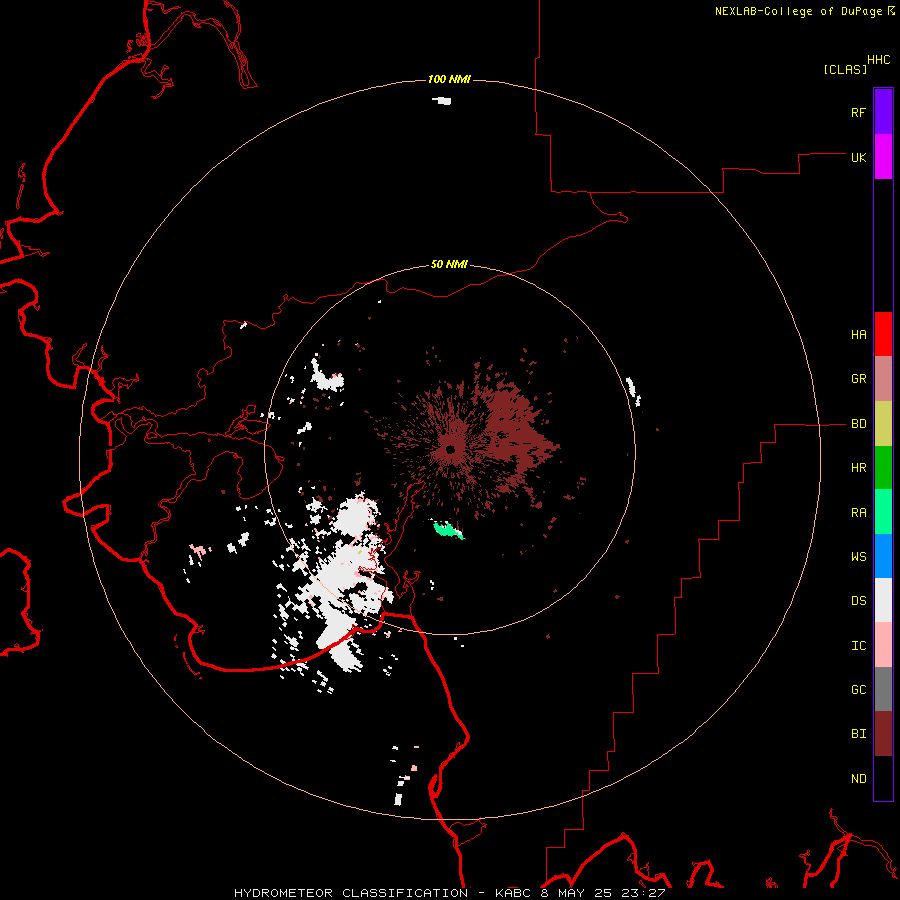Select the WS blue legend swatch
The width and height of the screenshot is (900, 900).
(883, 556)
